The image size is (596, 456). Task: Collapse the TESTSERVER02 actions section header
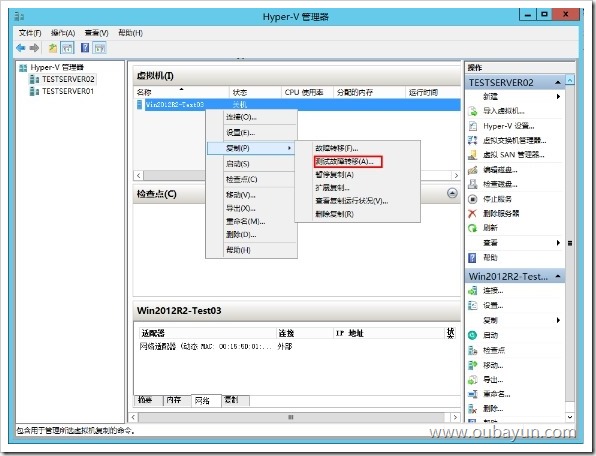558,82
